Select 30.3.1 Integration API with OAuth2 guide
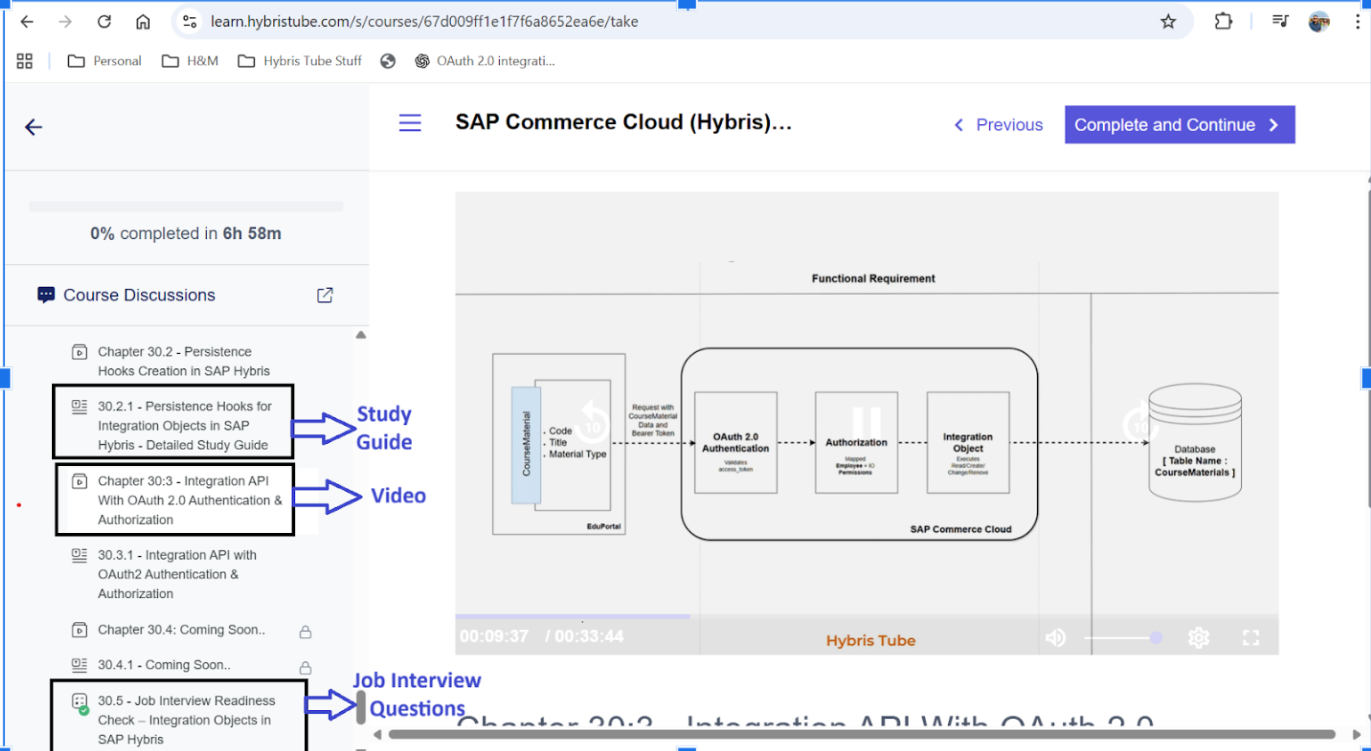 tap(176, 574)
